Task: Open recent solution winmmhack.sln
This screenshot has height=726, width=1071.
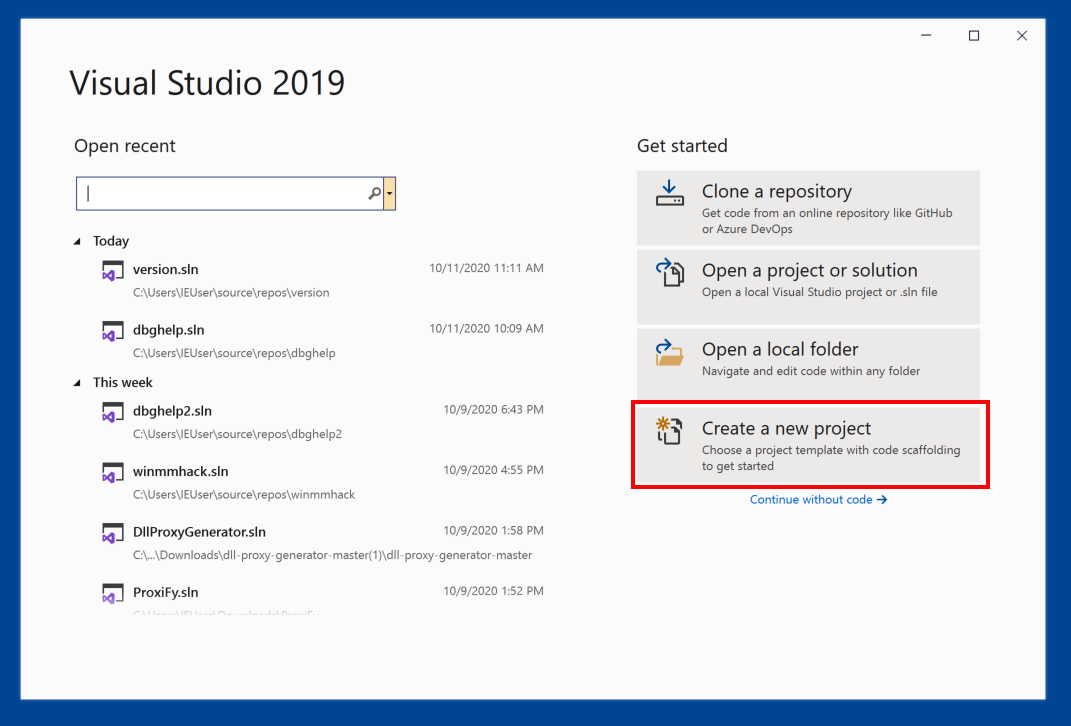Action: 322,482
